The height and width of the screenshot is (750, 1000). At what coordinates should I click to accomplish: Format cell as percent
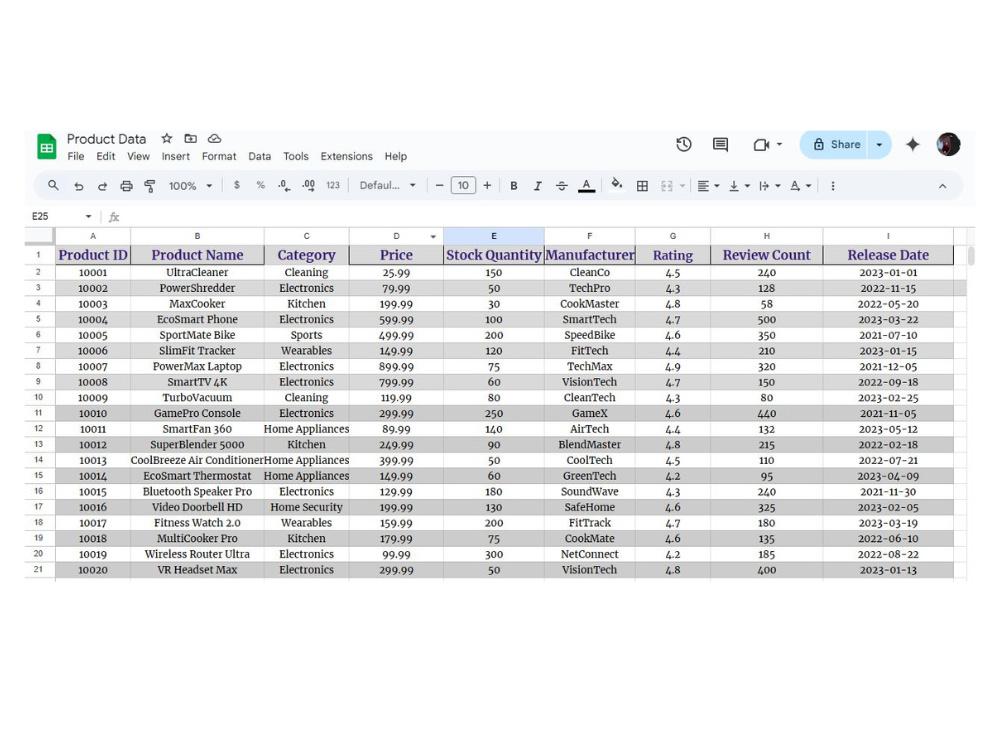click(260, 186)
